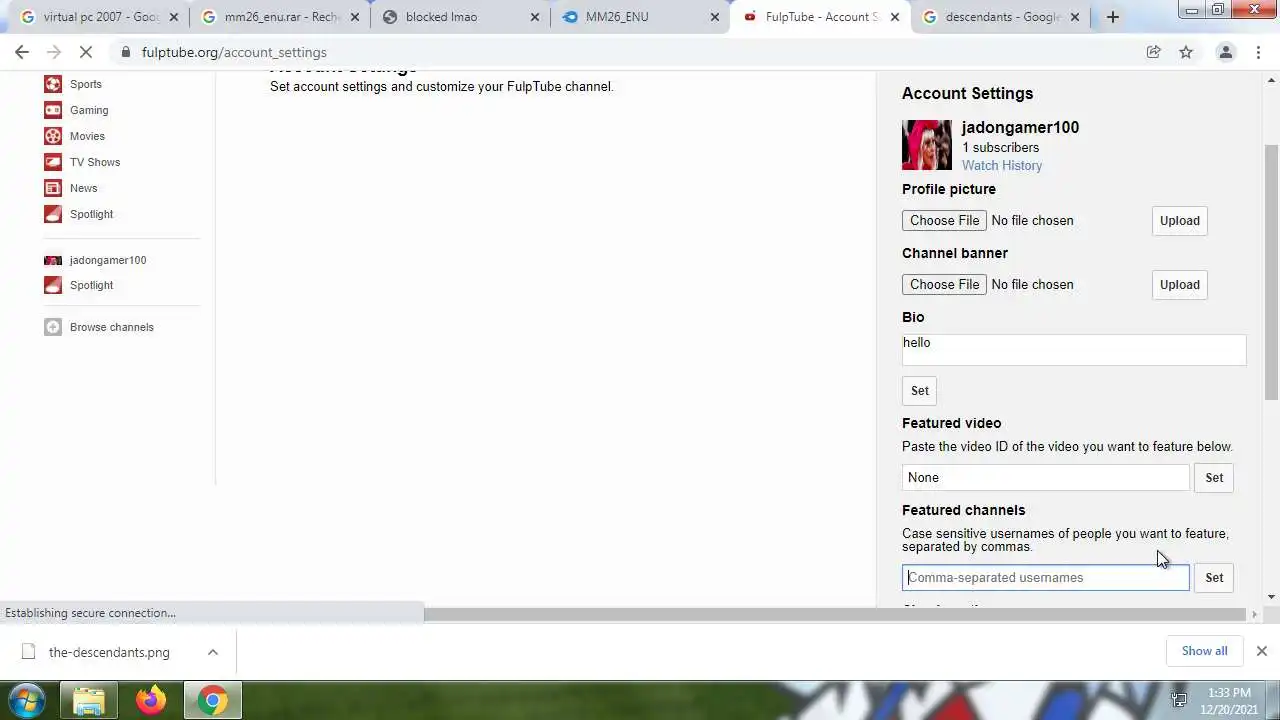Image resolution: width=1280 pixels, height=720 pixels.
Task: Click Set button for Featured video
Action: point(1214,478)
